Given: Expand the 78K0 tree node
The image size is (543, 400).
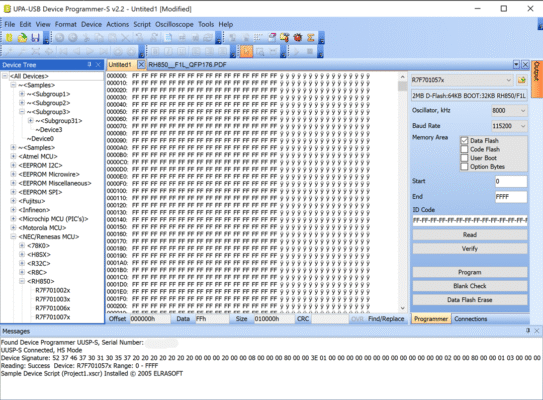Looking at the screenshot, I should (x=21, y=246).
